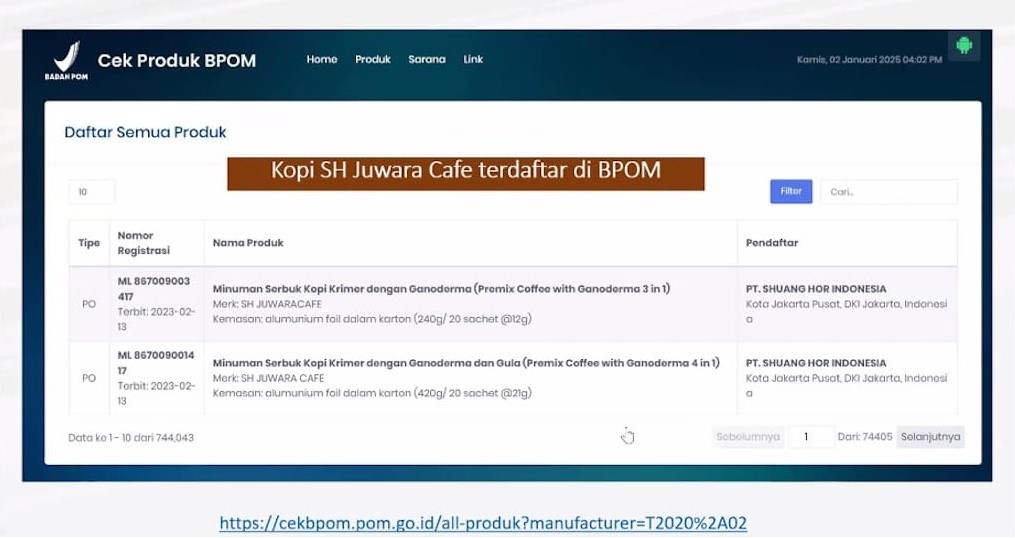Viewport: 1015px width, 538px height.
Task: Click the Cek Produk BPOM title
Action: pyautogui.click(x=177, y=60)
